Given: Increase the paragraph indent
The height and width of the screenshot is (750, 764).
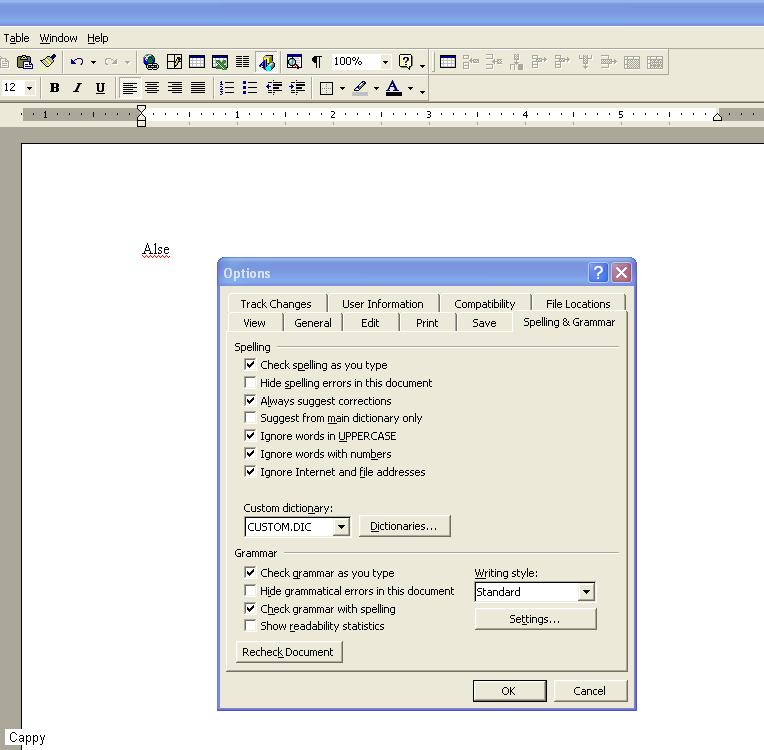Looking at the screenshot, I should pyautogui.click(x=297, y=88).
